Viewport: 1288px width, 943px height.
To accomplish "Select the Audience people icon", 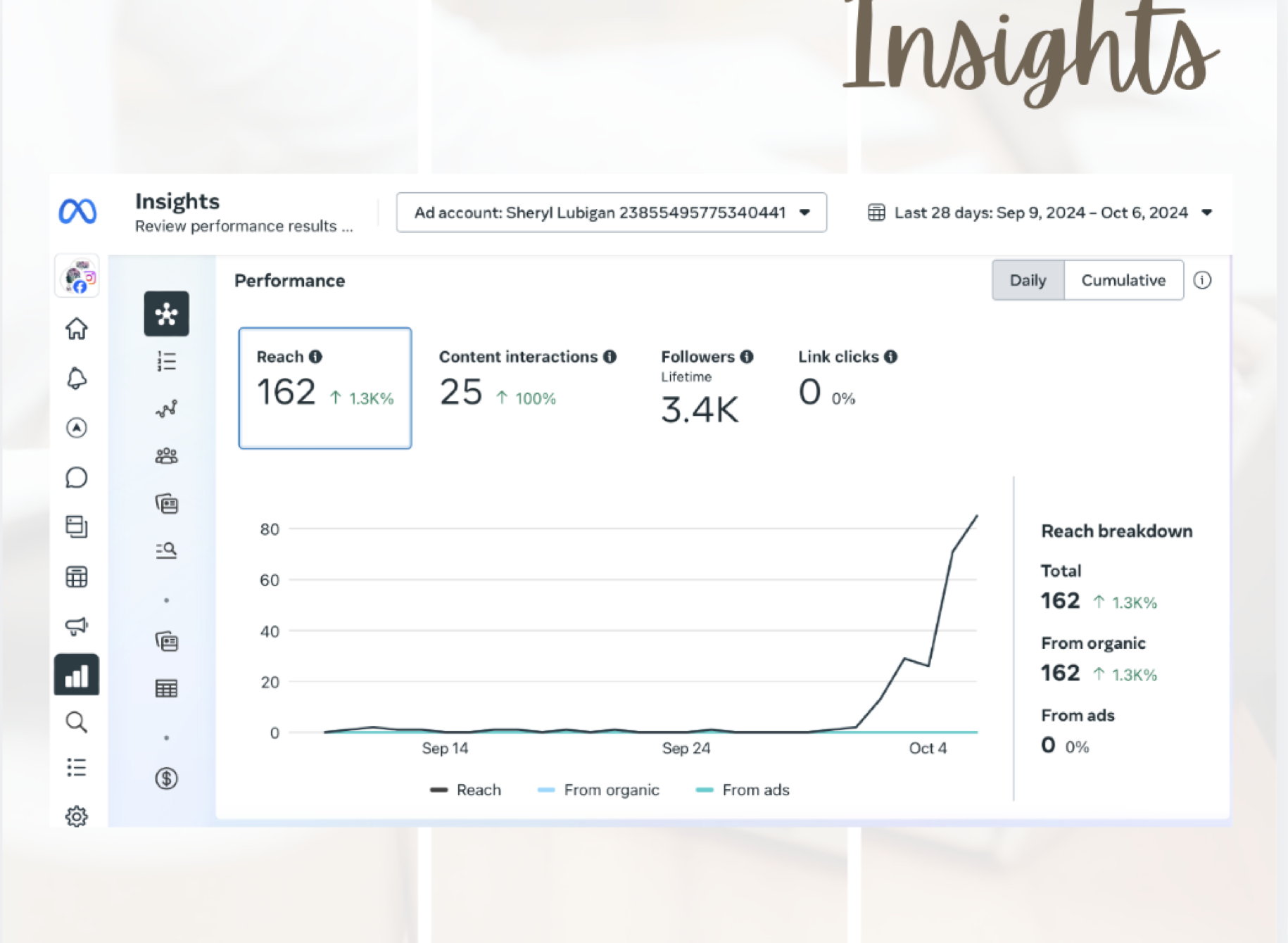I will click(x=167, y=456).
